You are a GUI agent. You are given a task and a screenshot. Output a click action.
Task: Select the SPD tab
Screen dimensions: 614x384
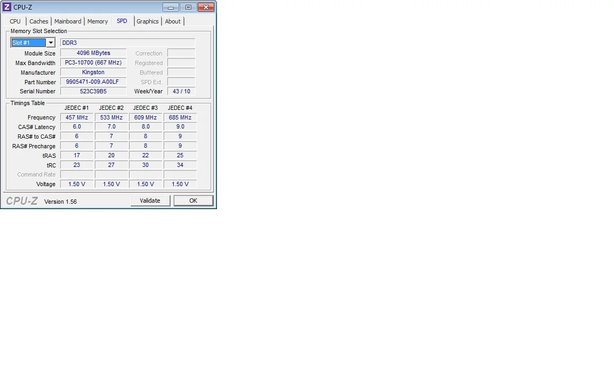[x=122, y=21]
